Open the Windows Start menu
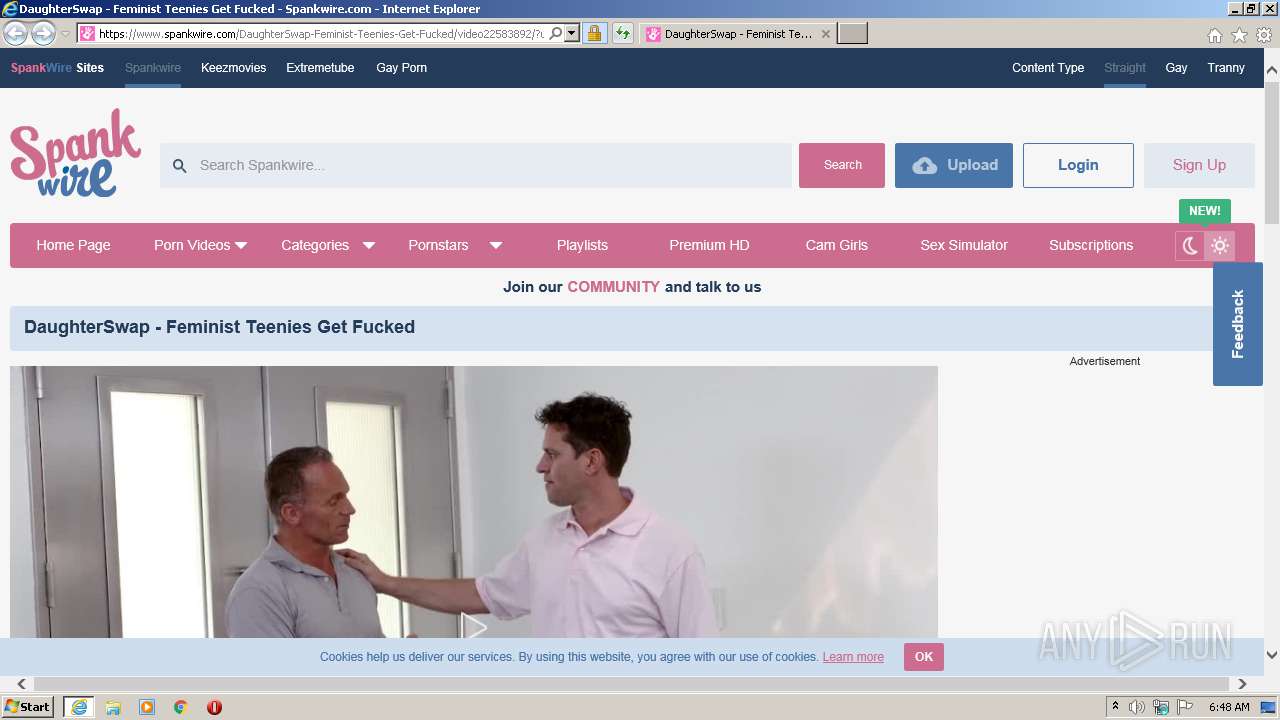The image size is (1280, 720). (28, 707)
